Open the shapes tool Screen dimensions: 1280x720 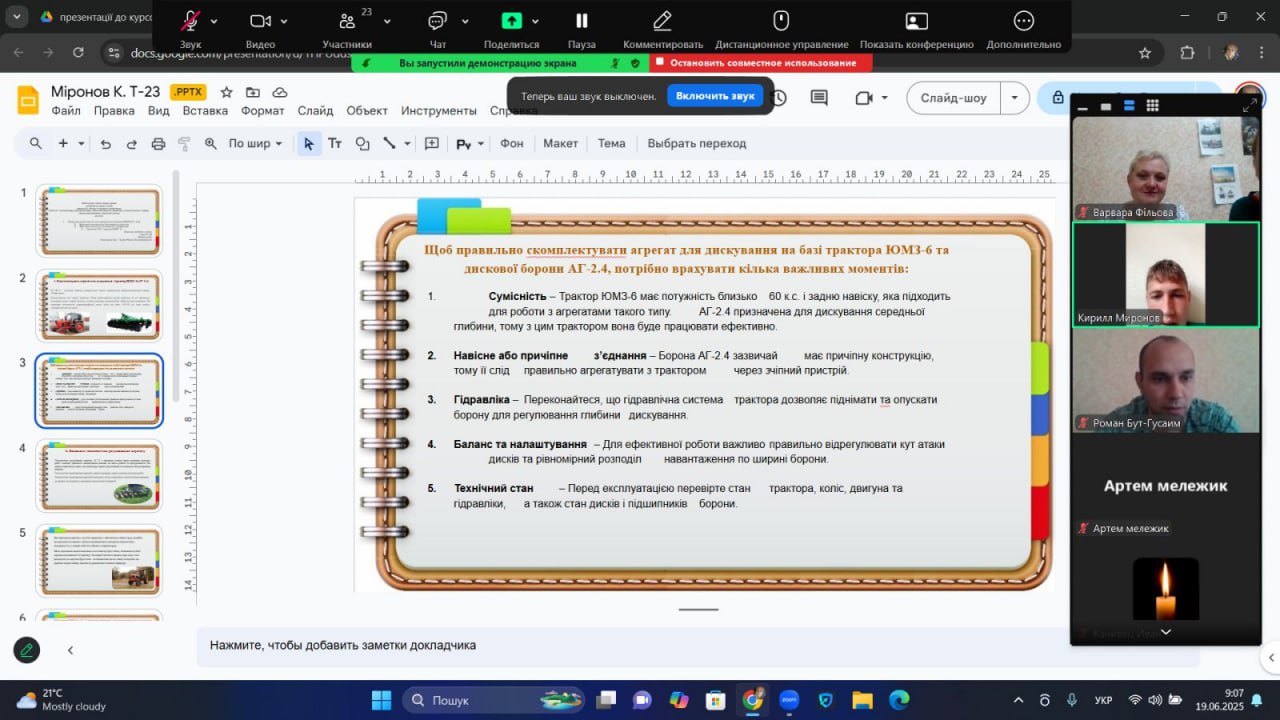(x=363, y=144)
